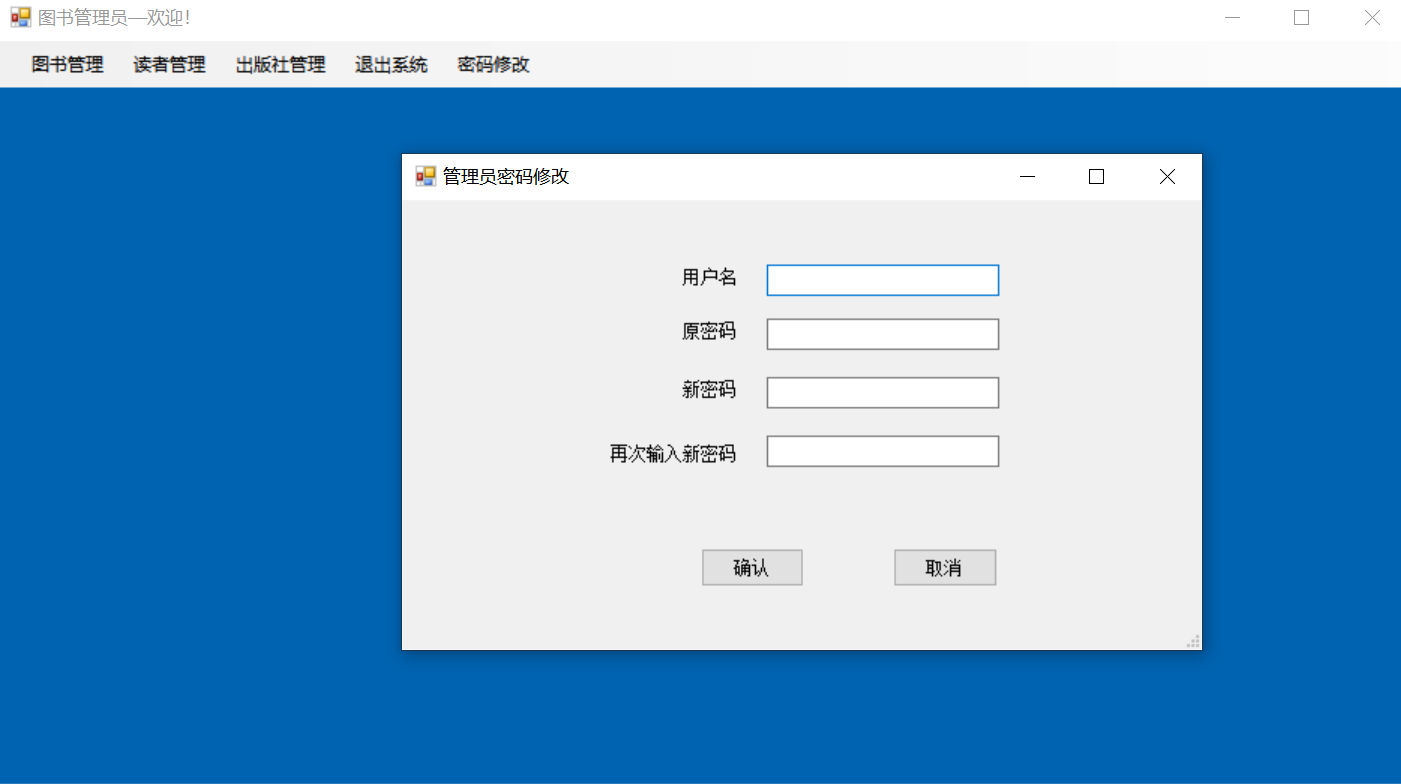
Task: Click the 取消 button to cancel
Action: [x=945, y=567]
